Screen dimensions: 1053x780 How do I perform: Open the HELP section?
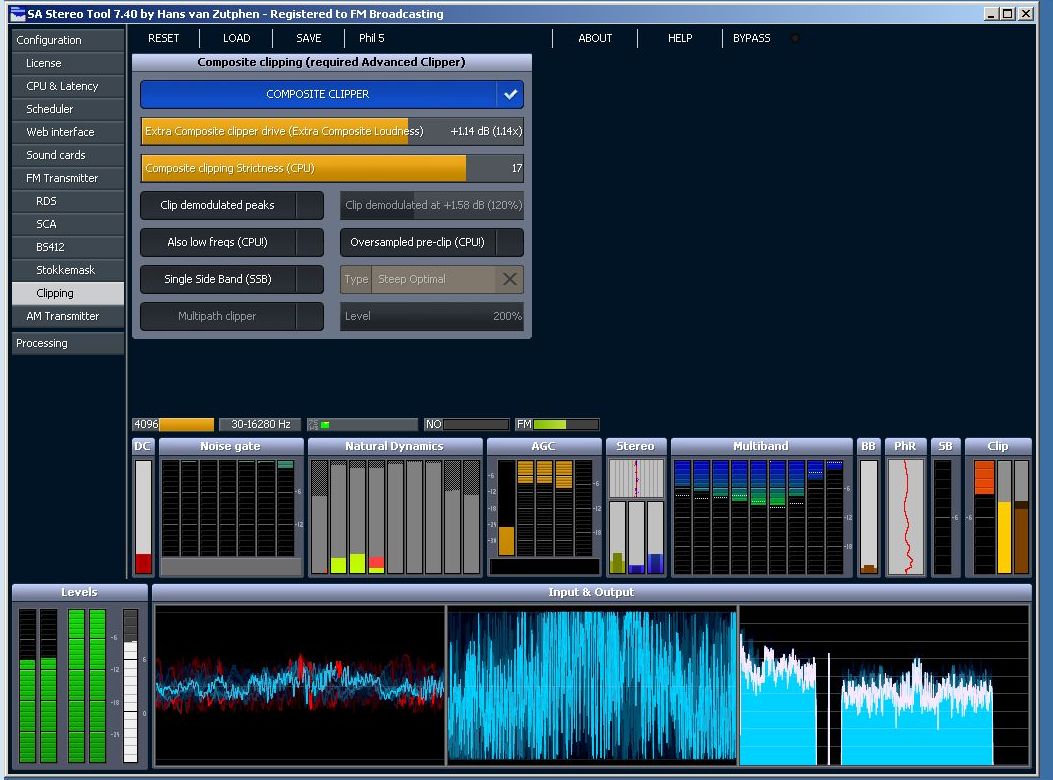(x=680, y=38)
